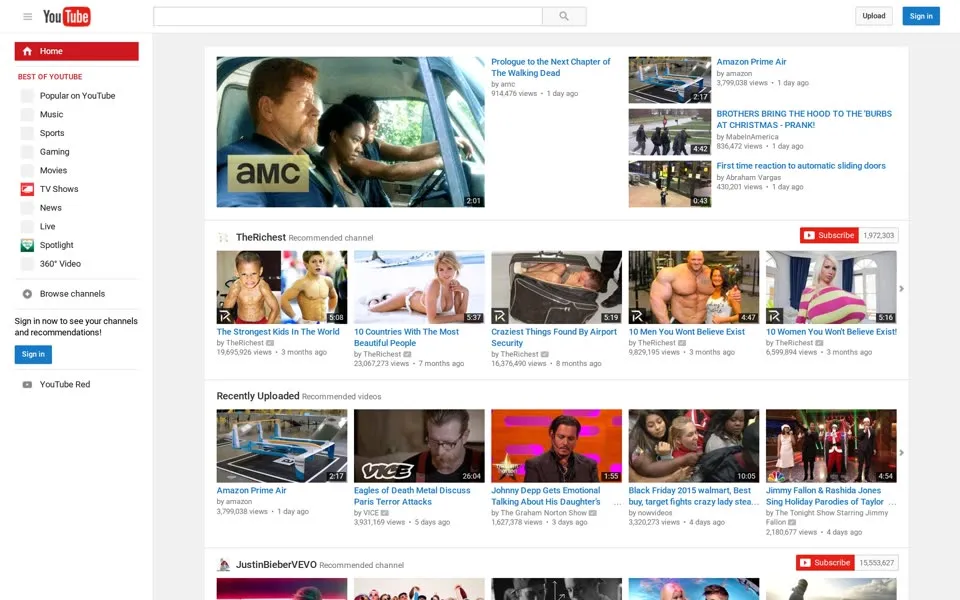Click the Movies sidebar icon

(27, 170)
